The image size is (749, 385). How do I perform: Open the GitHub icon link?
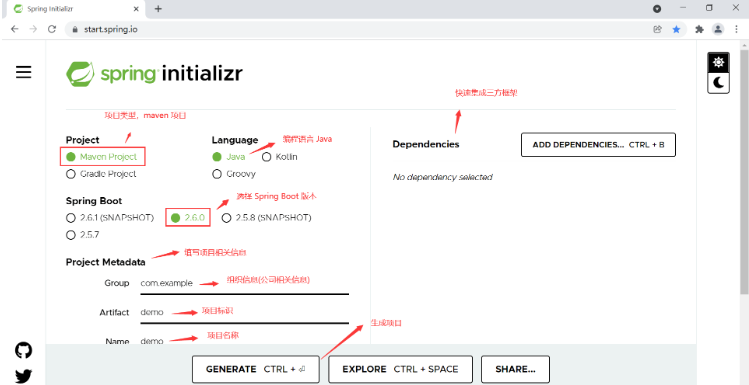(23, 351)
